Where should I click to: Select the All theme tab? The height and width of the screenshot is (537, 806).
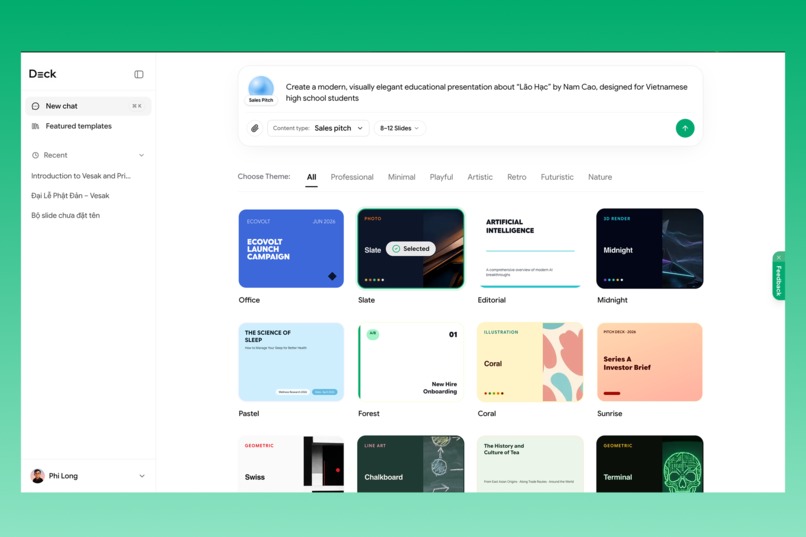point(312,177)
